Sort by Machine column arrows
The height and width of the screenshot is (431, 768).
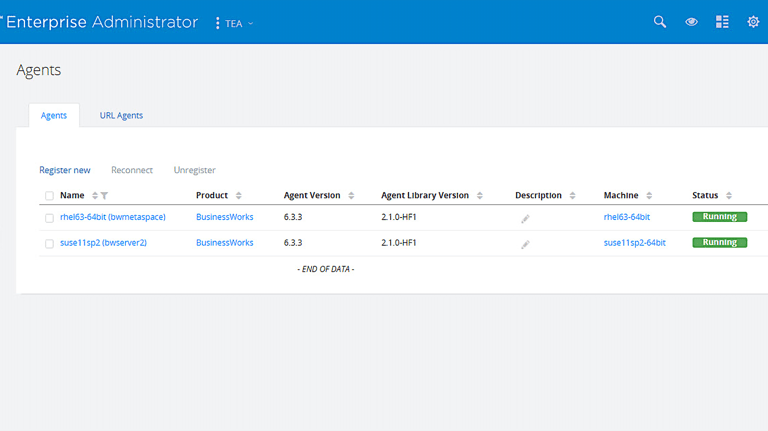point(649,195)
